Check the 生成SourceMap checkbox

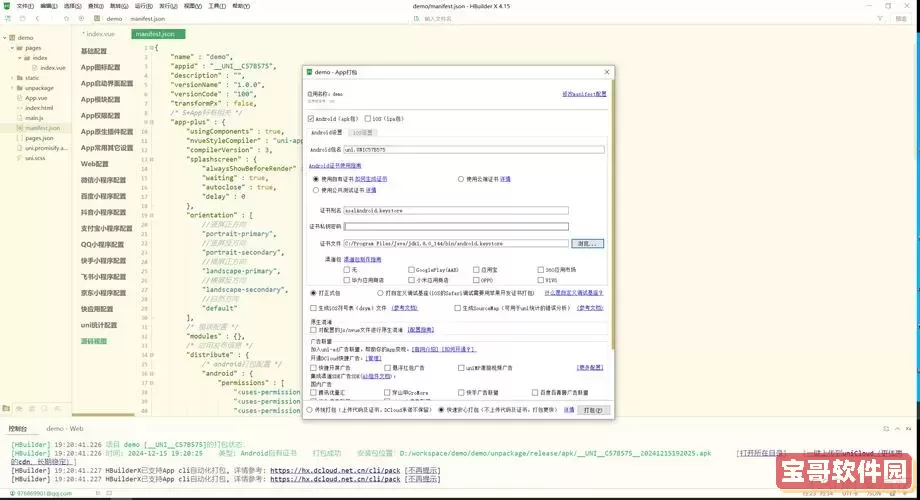tap(457, 308)
